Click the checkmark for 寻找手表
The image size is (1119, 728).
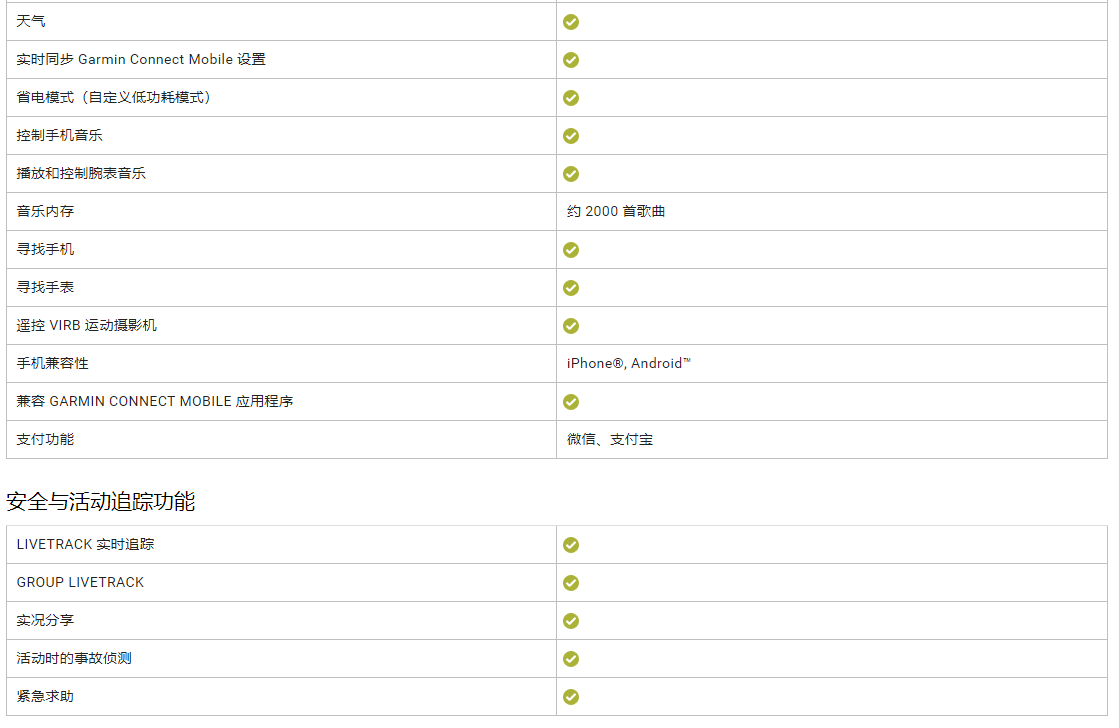tap(571, 288)
